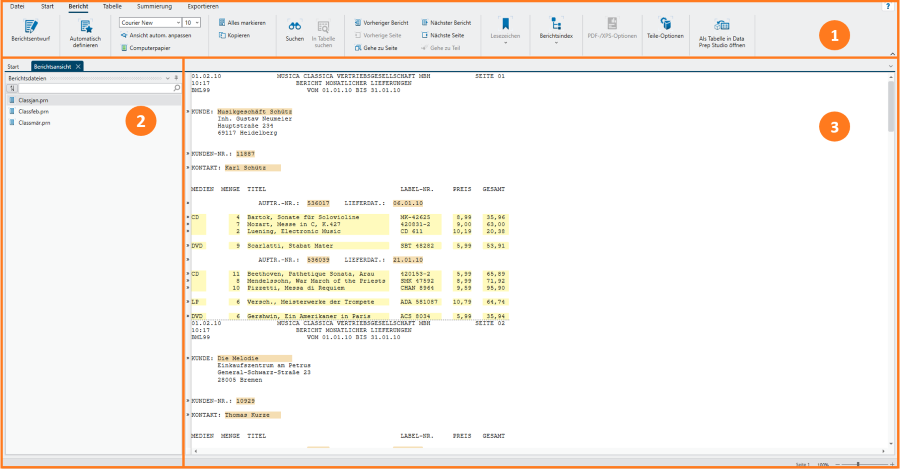
Task: Click Nächste Seite button
Action: 443,35
